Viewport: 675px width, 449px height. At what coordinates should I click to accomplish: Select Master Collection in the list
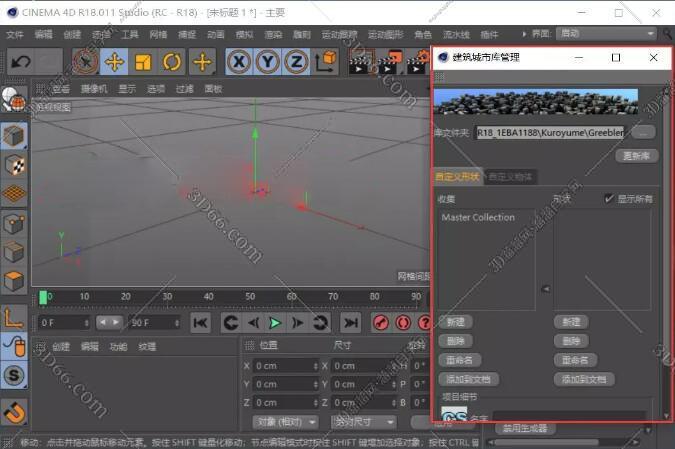coord(478,217)
